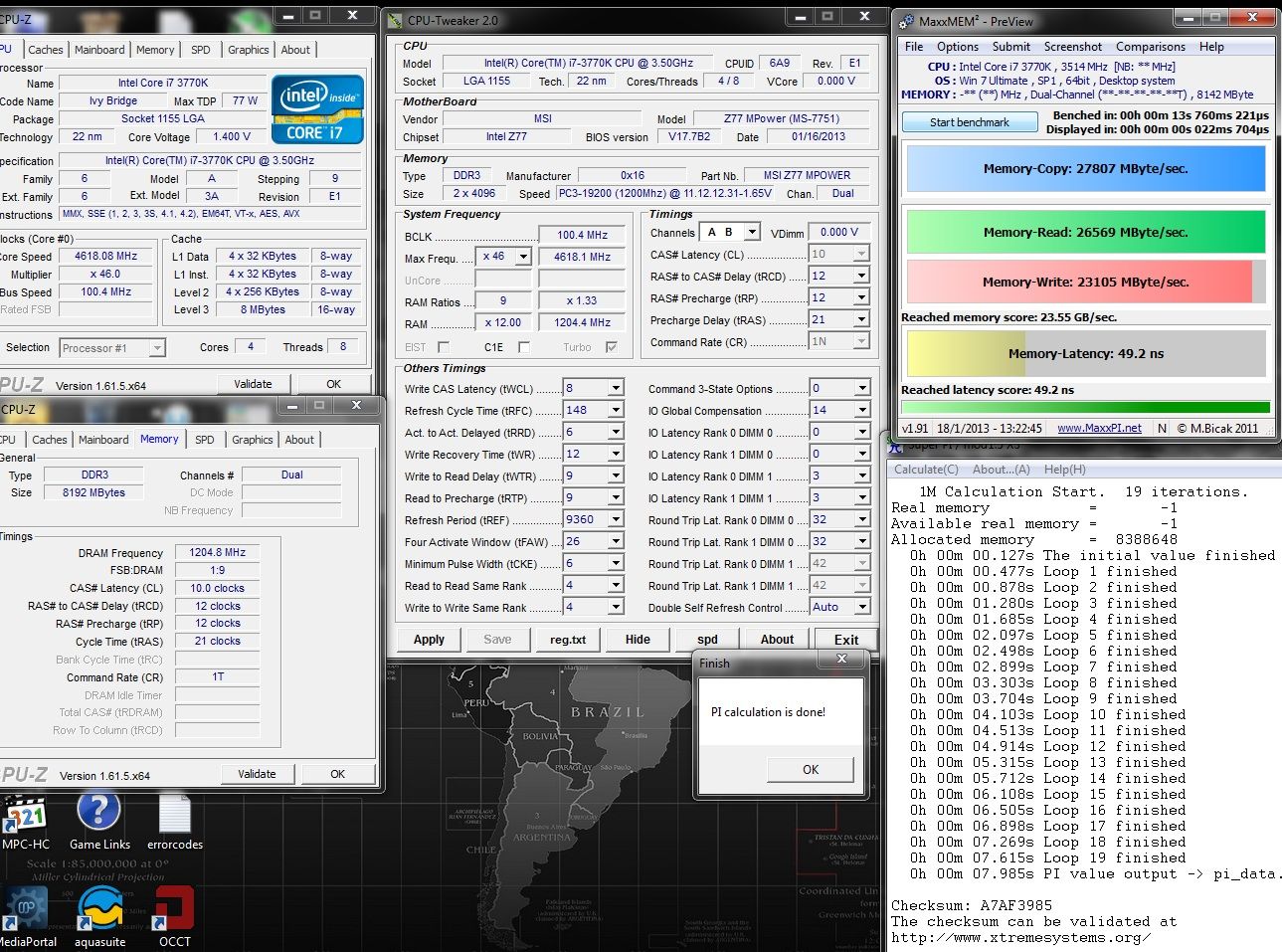Open the Processor #1 selection dropdown in CPU-Z
The width and height of the screenshot is (1282, 952).
(157, 348)
